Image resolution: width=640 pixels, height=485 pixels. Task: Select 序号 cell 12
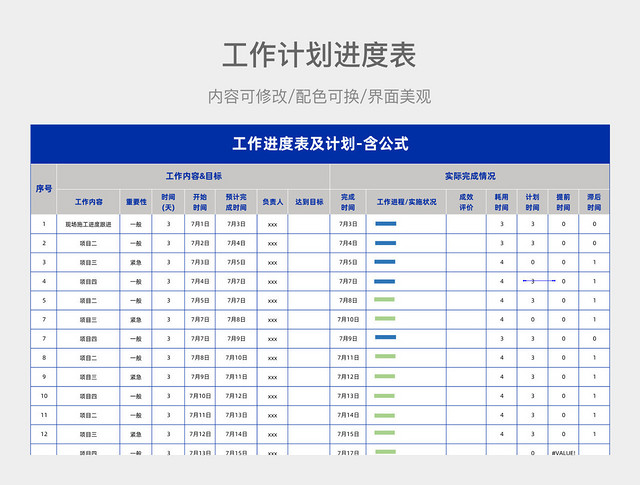[x=44, y=434]
